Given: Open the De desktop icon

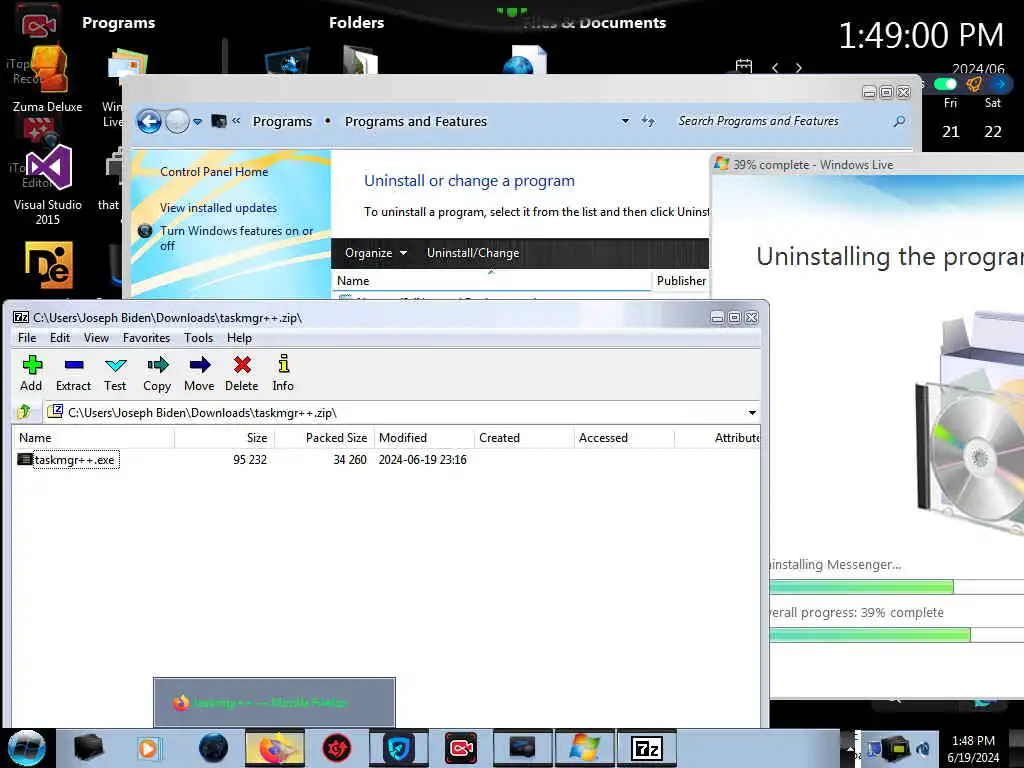Looking at the screenshot, I should [48, 265].
